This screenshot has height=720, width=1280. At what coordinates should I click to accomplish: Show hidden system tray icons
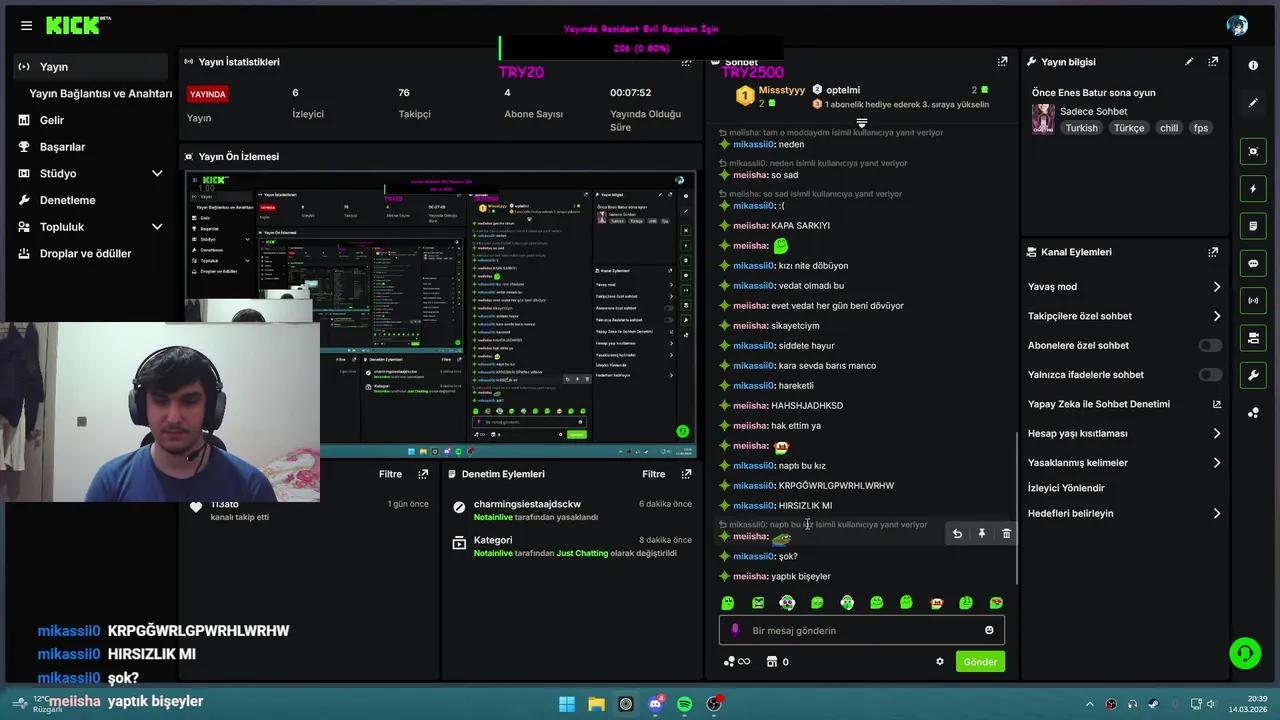[x=1089, y=704]
